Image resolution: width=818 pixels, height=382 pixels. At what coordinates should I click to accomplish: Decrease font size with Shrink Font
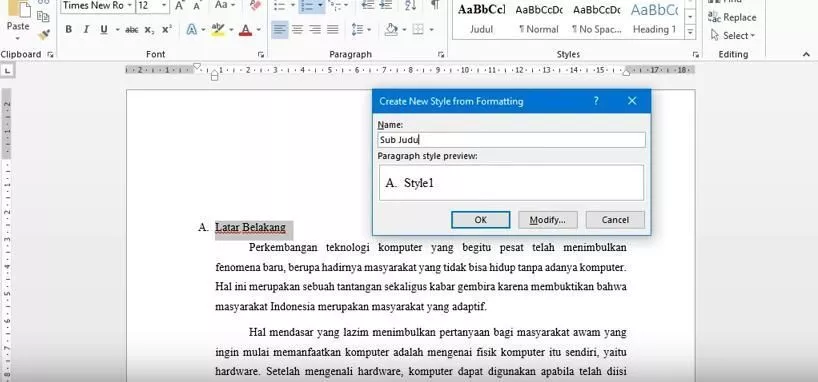[x=197, y=6]
